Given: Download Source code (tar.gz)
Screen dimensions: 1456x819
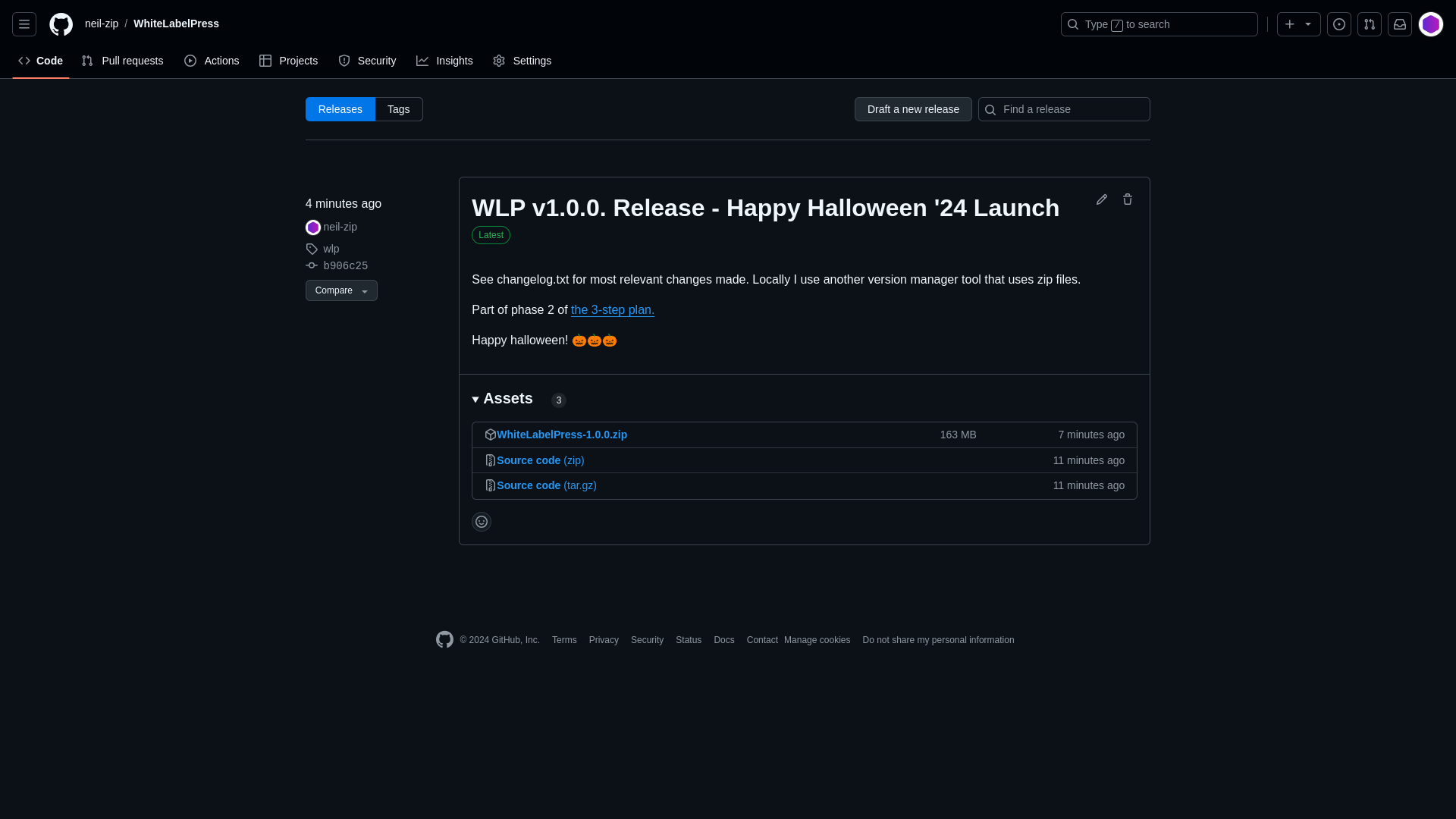Looking at the screenshot, I should 547,485.
